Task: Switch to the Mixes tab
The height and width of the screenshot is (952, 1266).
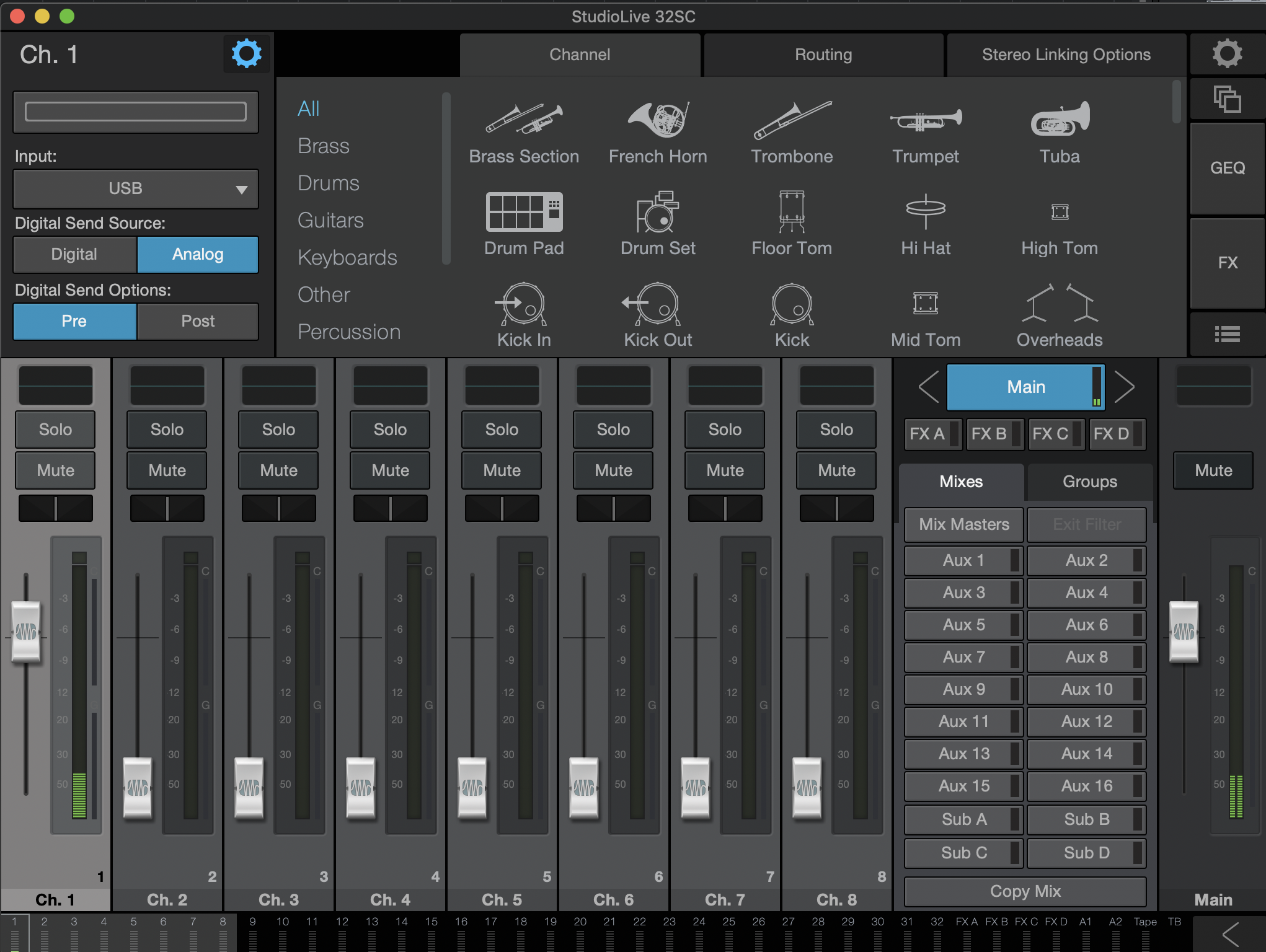Action: (x=961, y=482)
